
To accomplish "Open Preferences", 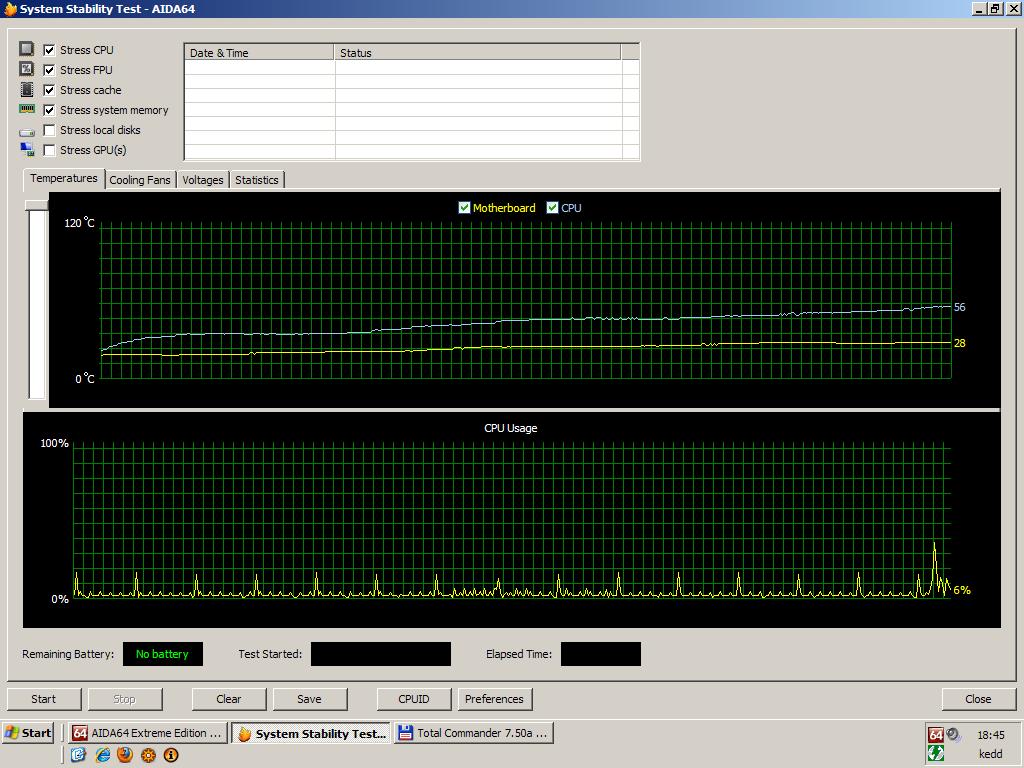I will tap(494, 699).
